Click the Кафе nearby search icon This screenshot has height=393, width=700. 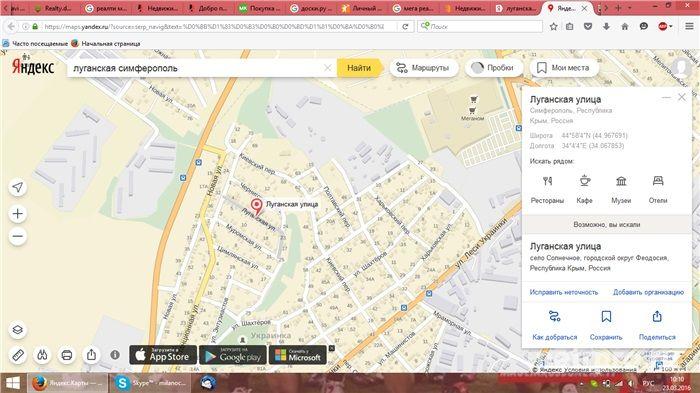pyautogui.click(x=584, y=181)
